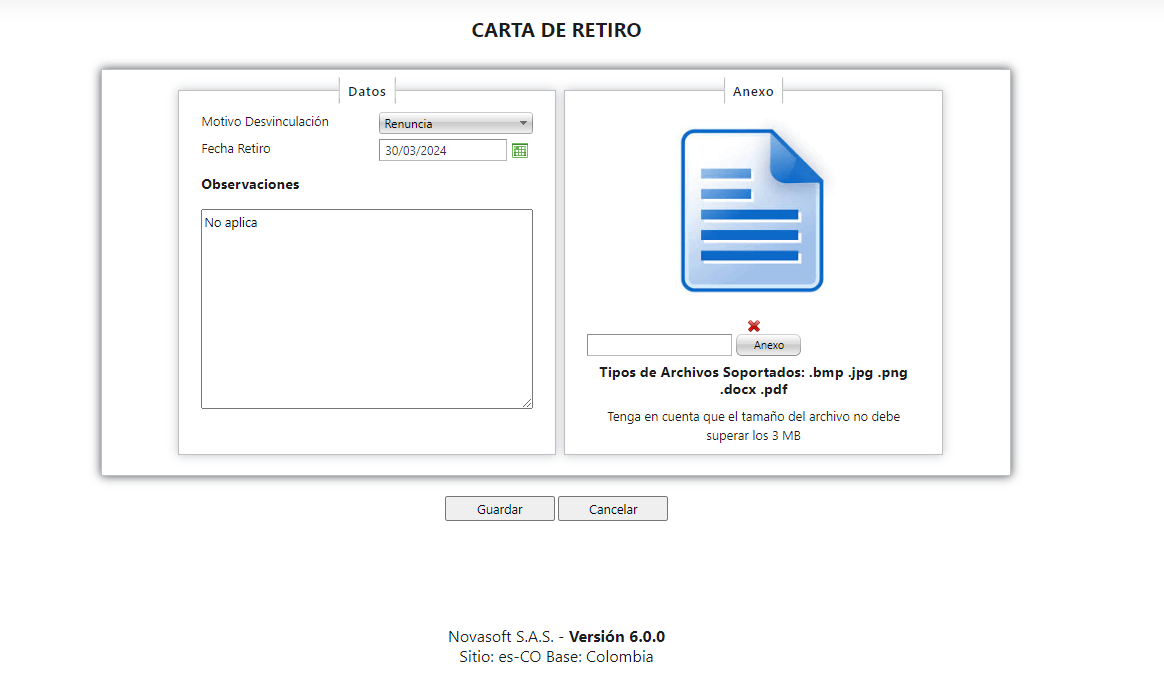Click the textarea resize handle

[x=528, y=404]
